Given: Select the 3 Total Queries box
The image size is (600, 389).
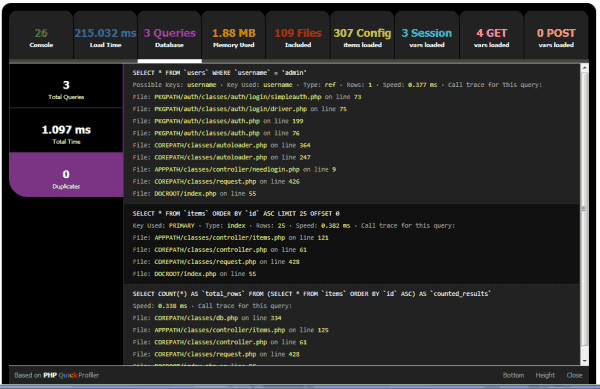Looking at the screenshot, I should click(x=66, y=86).
